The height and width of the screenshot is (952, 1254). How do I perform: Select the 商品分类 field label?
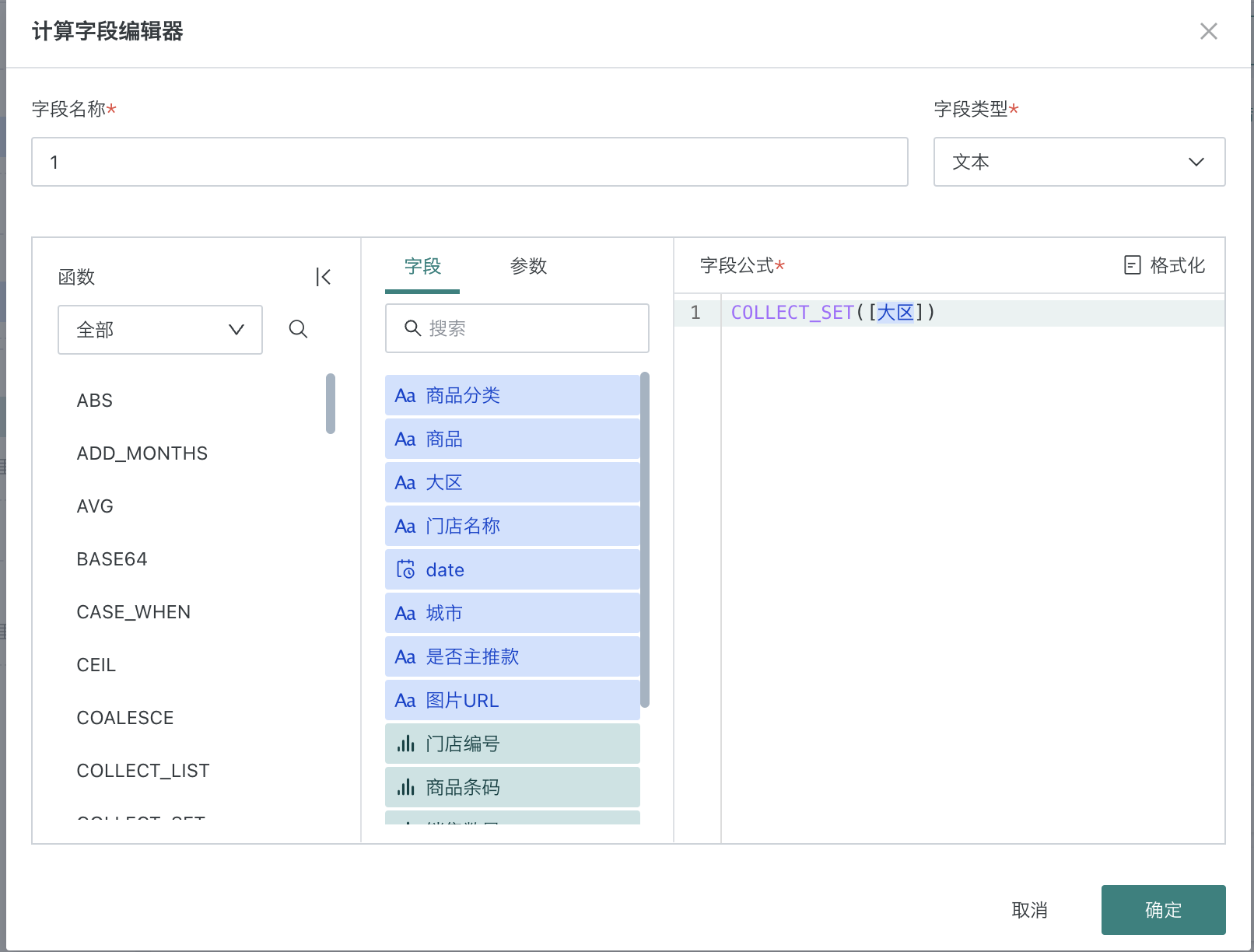click(463, 396)
